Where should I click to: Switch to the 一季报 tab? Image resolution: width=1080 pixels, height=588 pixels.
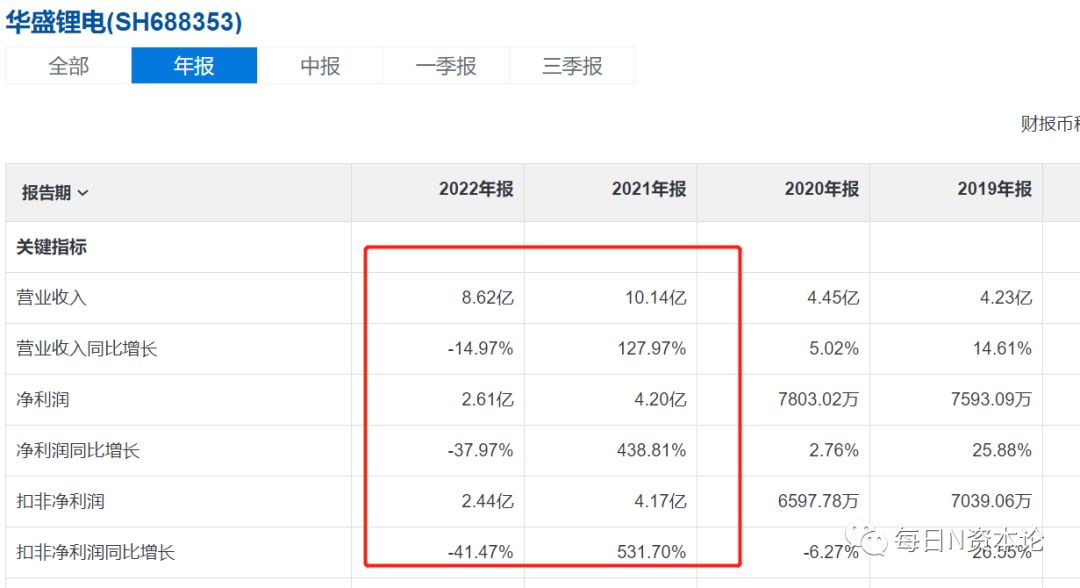point(446,66)
